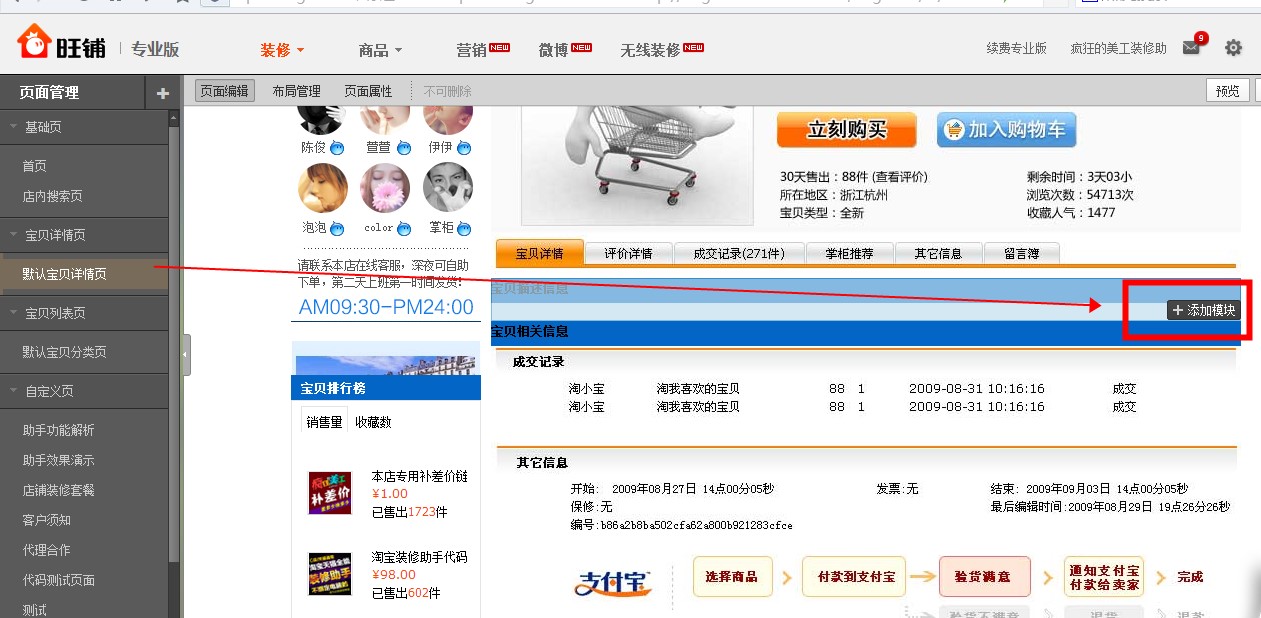The image size is (1261, 618).
Task: Click the 续费专业版 link
Action: (x=1015, y=46)
